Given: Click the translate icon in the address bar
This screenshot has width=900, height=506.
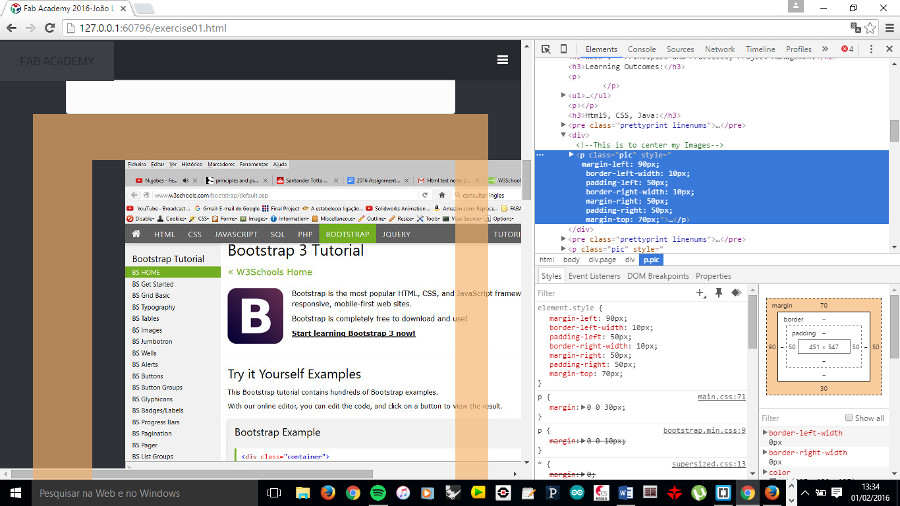Looking at the screenshot, I should (x=855, y=28).
